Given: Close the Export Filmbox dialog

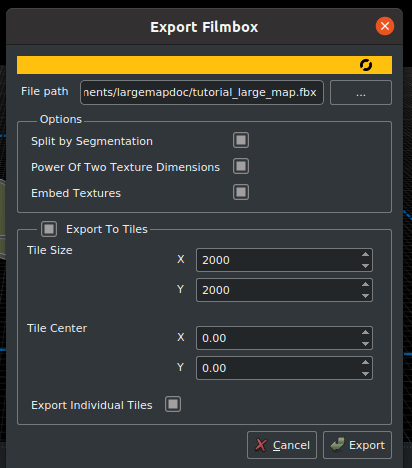Looking at the screenshot, I should [x=385, y=26].
